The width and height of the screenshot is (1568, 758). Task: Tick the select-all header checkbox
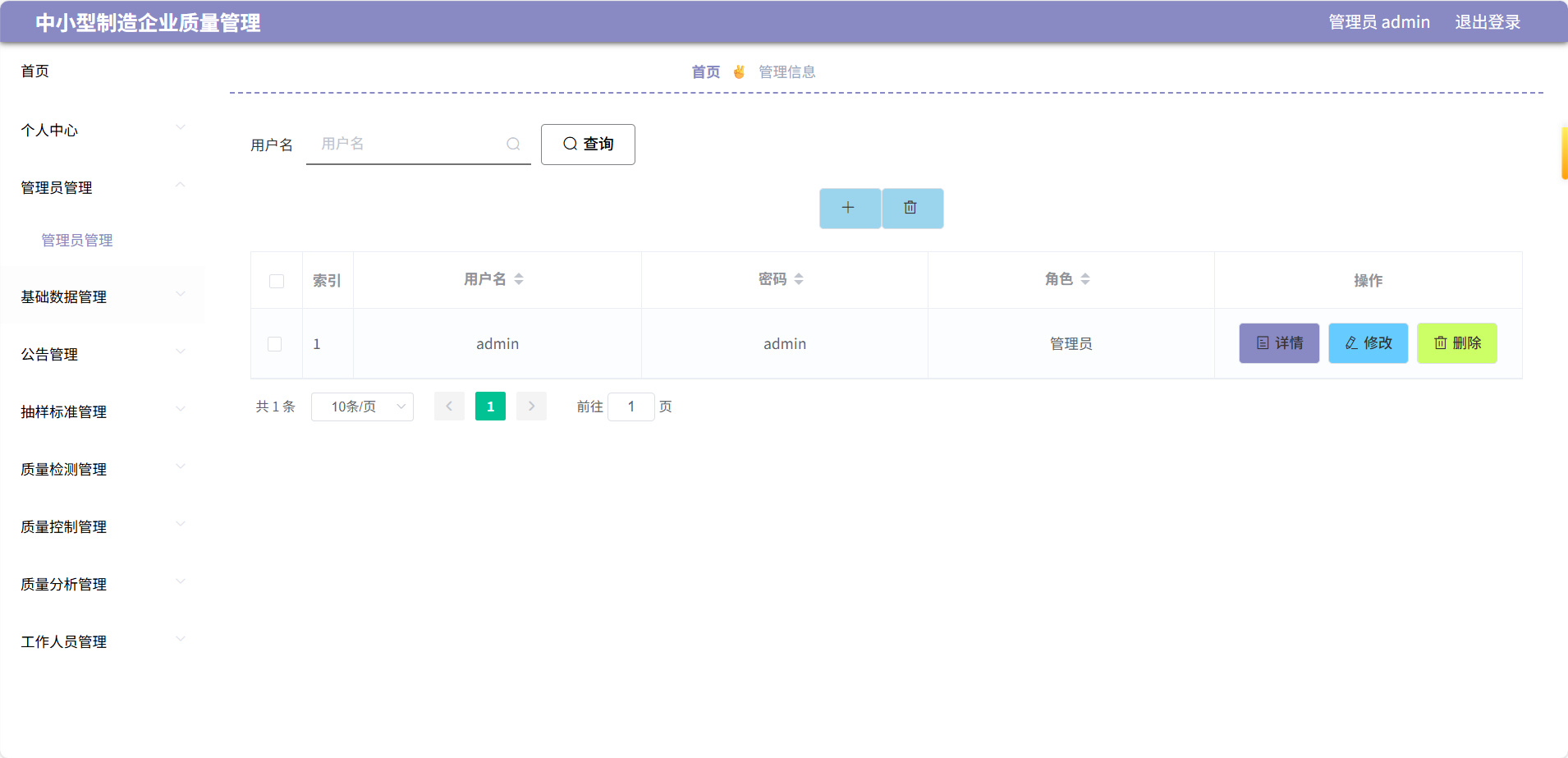pyautogui.click(x=277, y=281)
